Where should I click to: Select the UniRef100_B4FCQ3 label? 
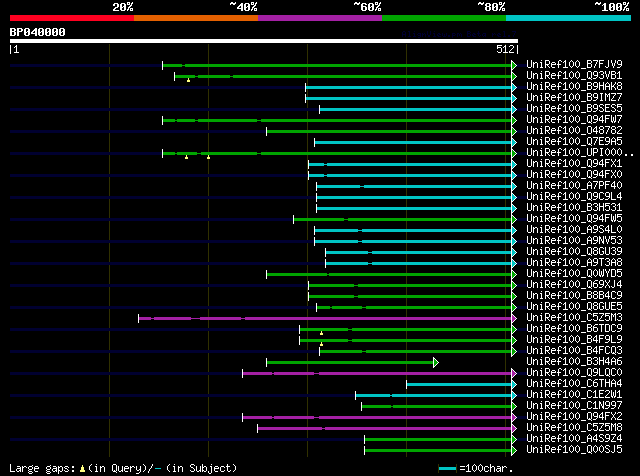[x=574, y=351]
